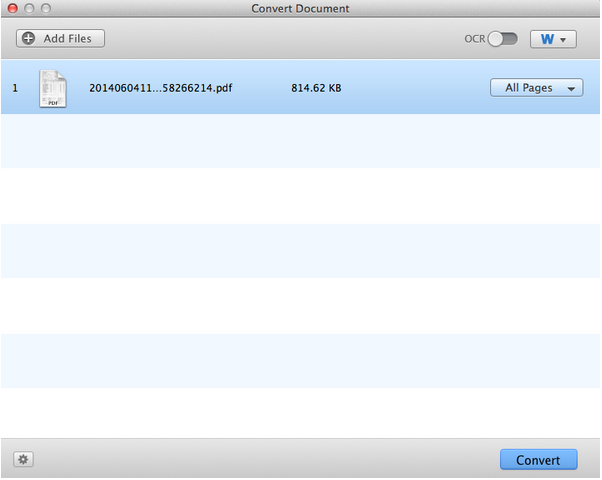Click the Convert Document title bar
Viewport: 602px width, 480px height.
pos(300,8)
